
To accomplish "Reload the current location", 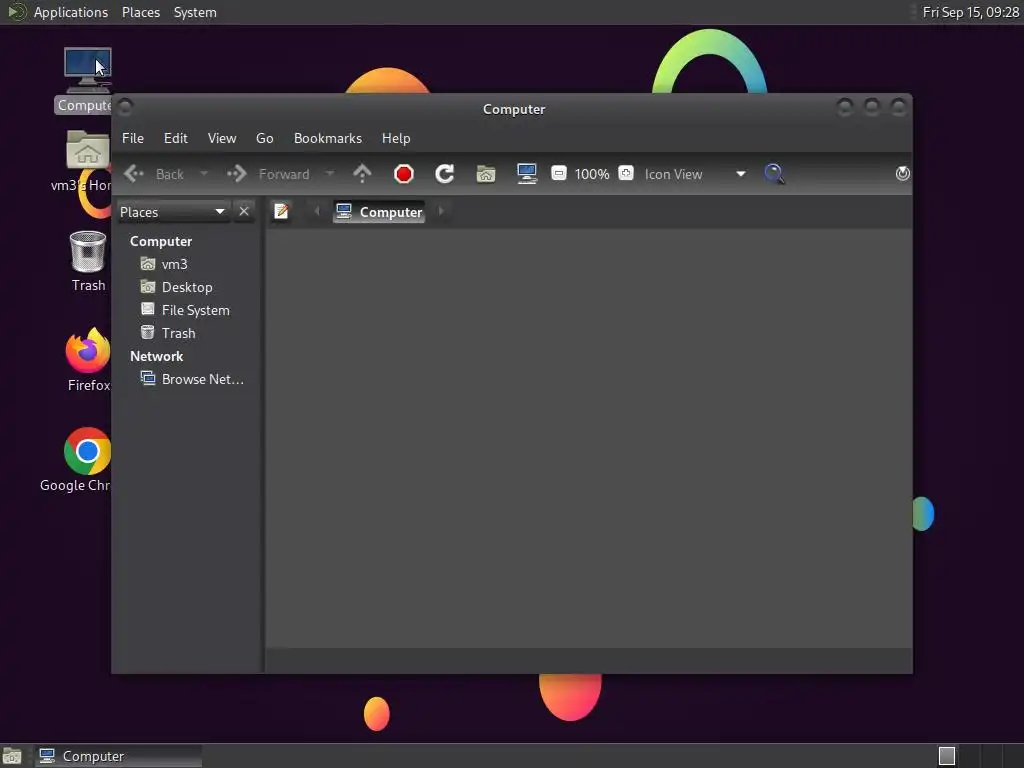I will (x=445, y=174).
